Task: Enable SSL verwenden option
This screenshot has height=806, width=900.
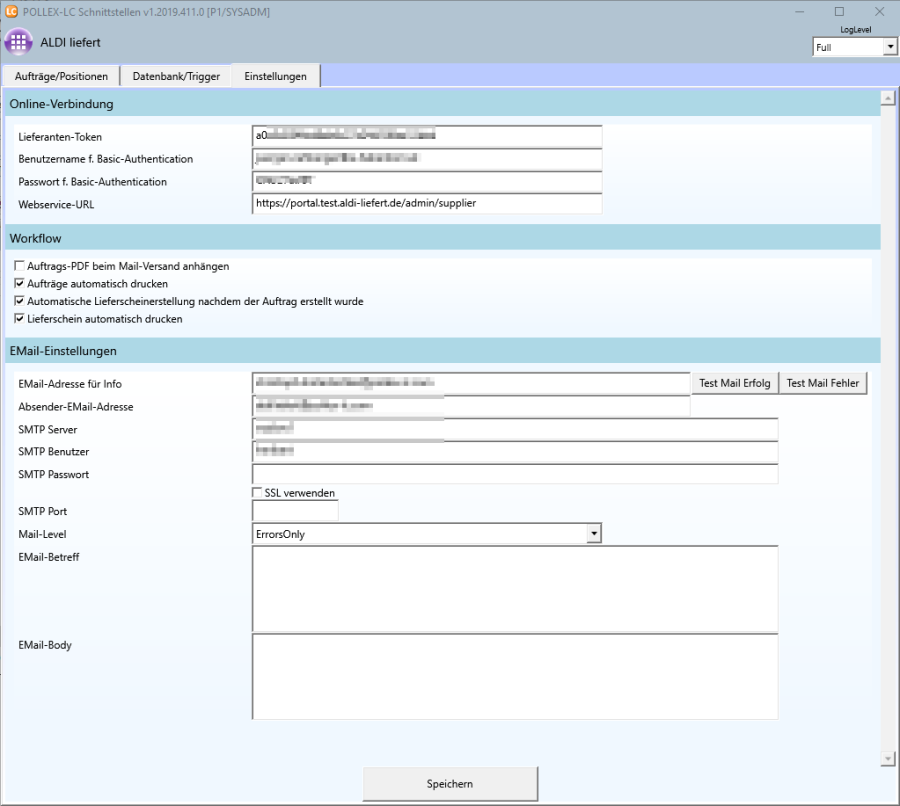Action: 258,493
